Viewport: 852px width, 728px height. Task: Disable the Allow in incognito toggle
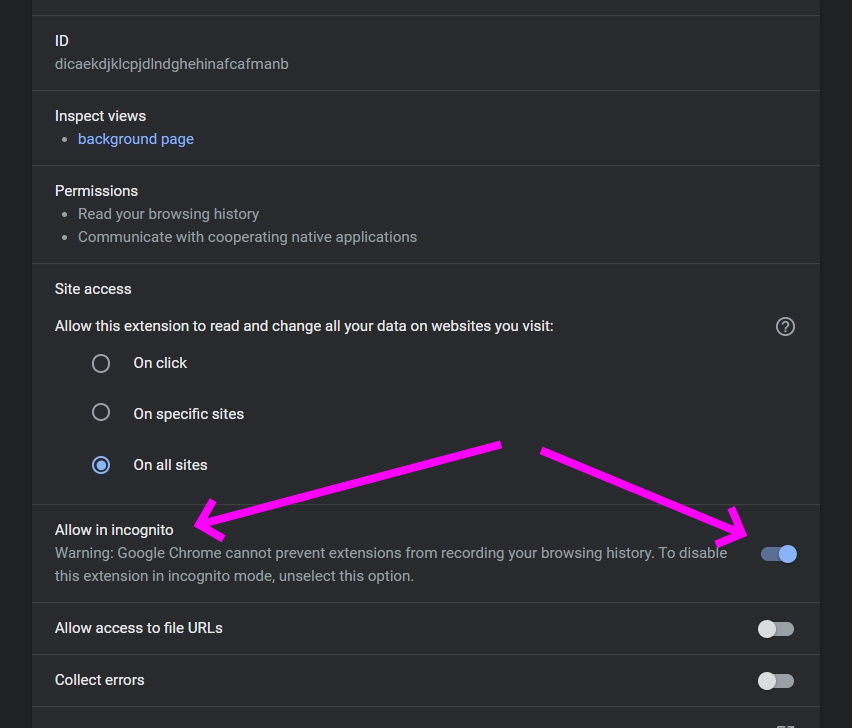(779, 554)
